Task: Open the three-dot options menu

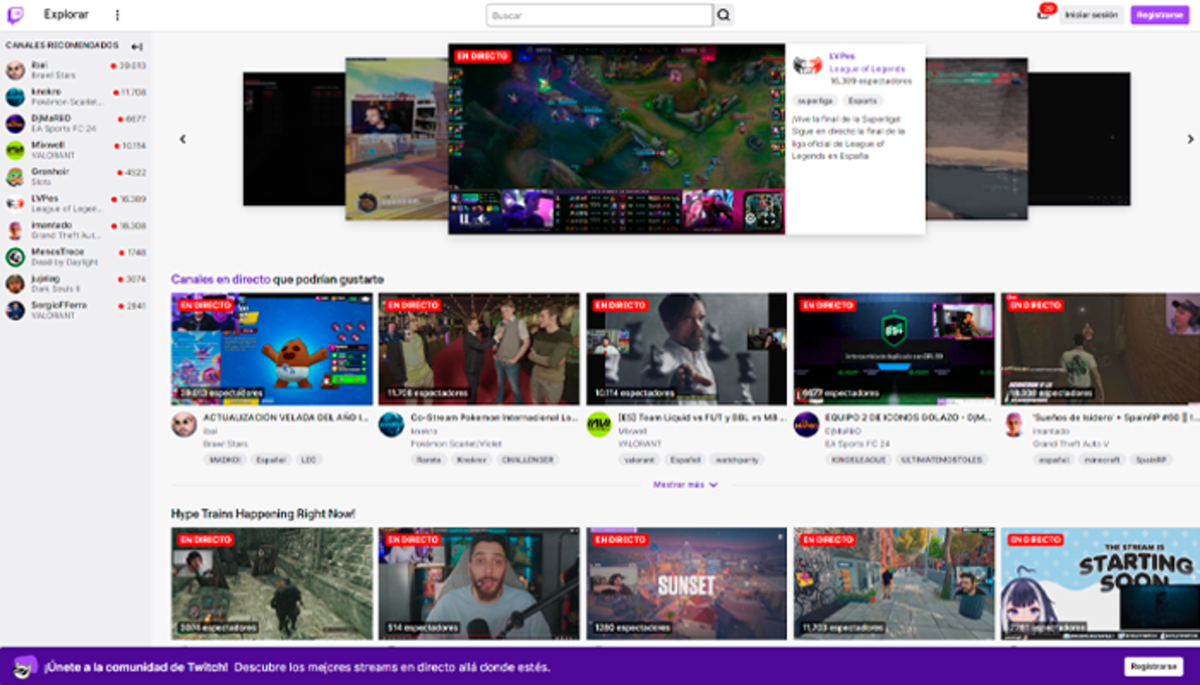Action: pos(117,14)
